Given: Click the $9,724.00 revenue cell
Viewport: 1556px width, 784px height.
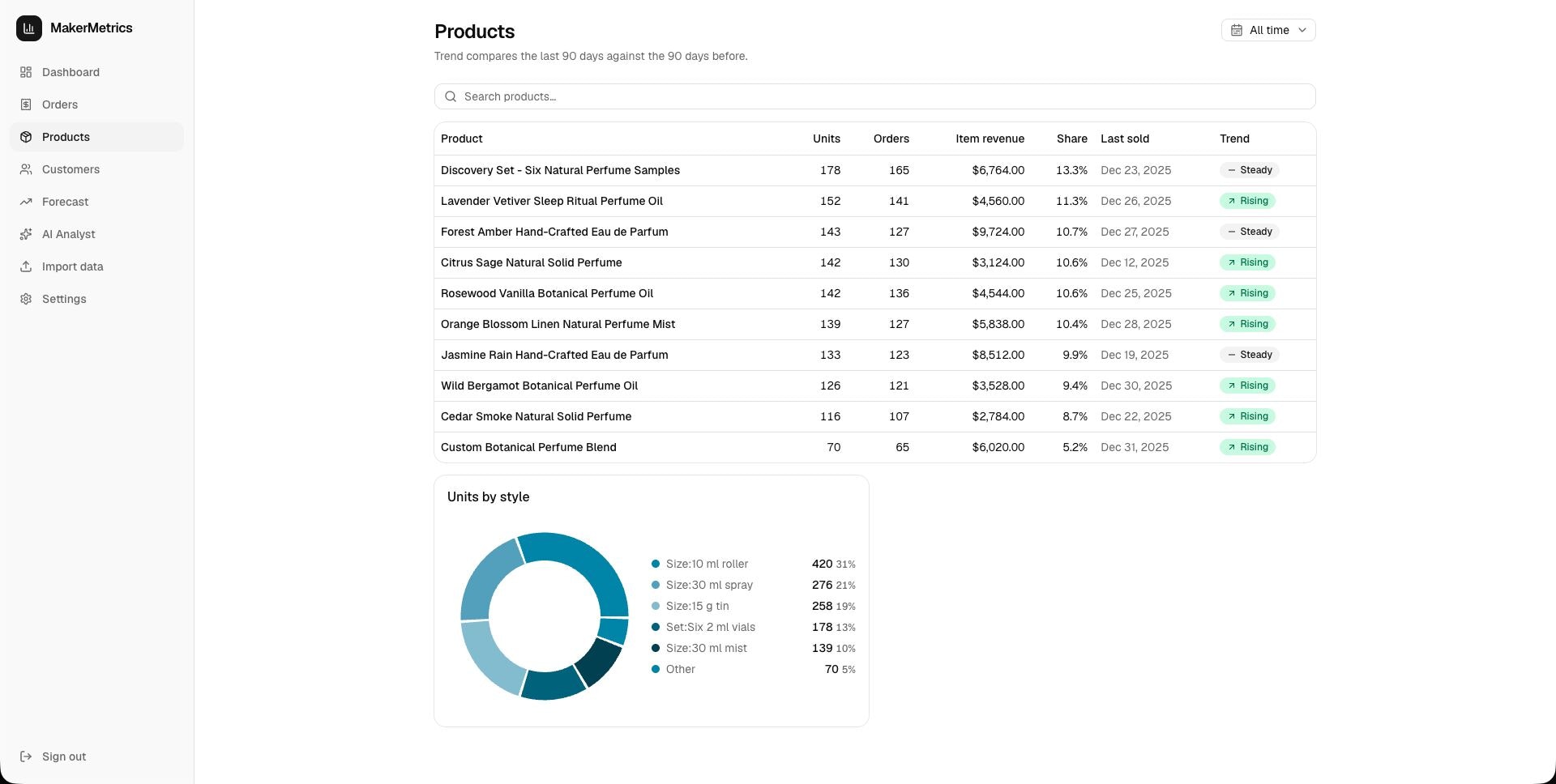Looking at the screenshot, I should [998, 232].
